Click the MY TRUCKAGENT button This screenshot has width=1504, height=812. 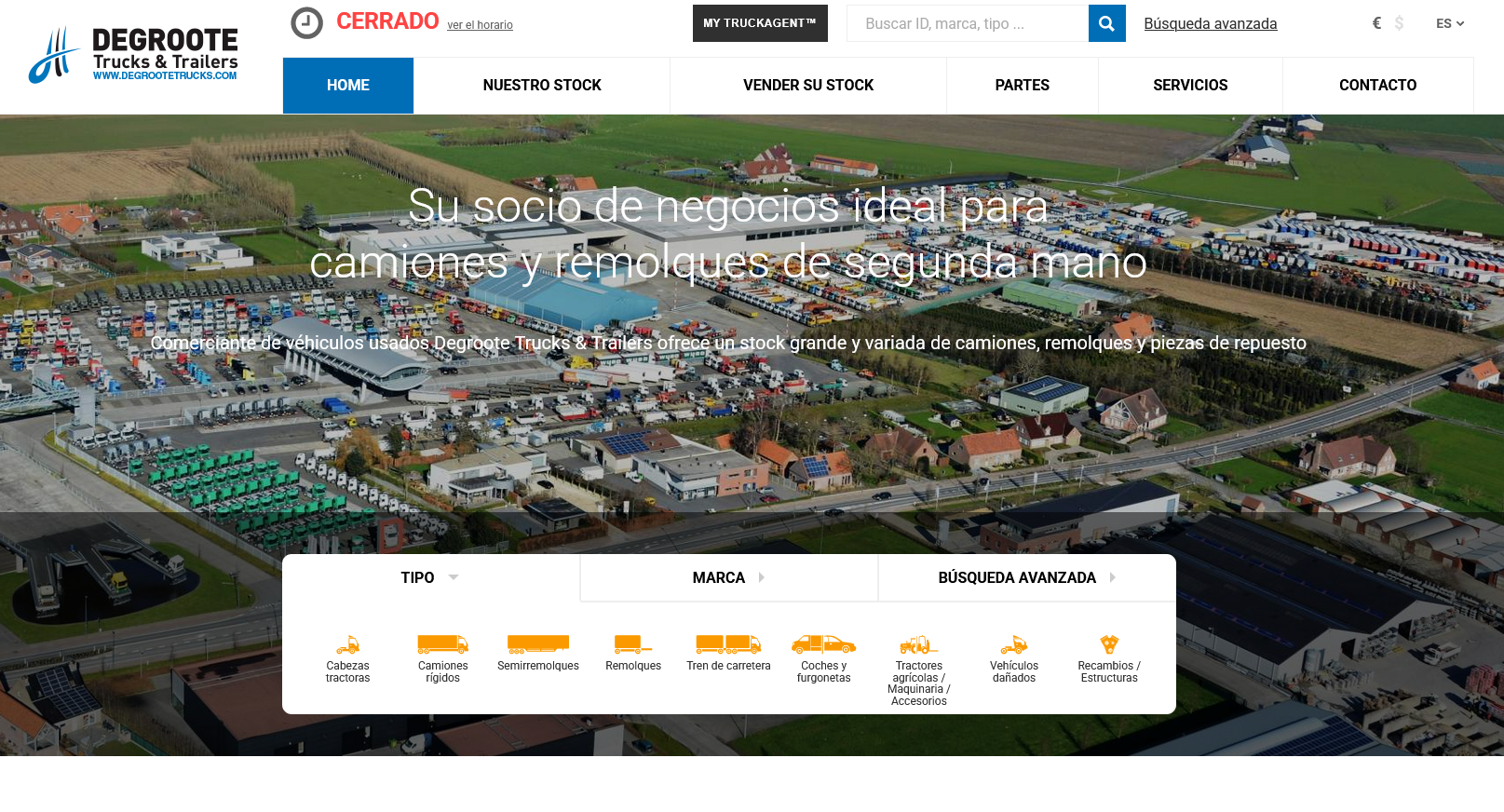pyautogui.click(x=759, y=23)
